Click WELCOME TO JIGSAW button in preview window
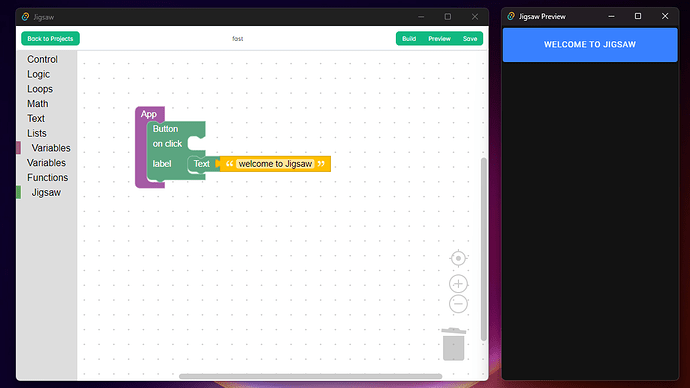This screenshot has width=690, height=388. (x=590, y=44)
